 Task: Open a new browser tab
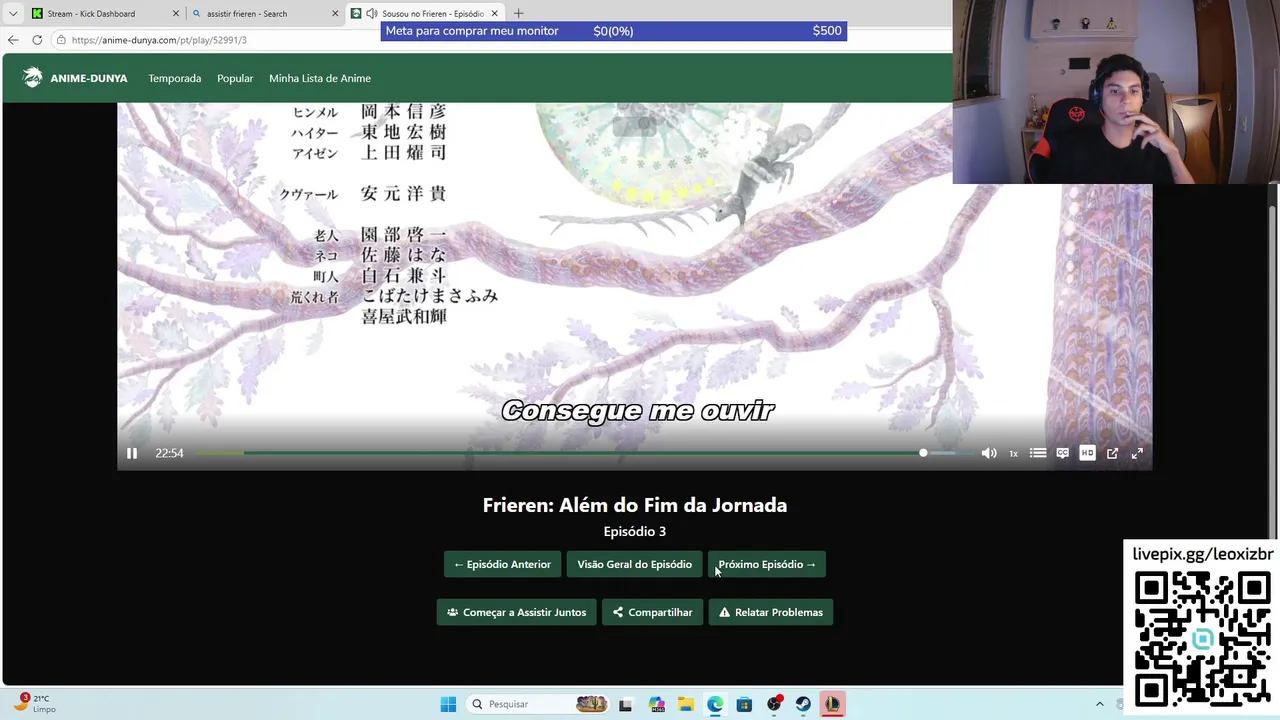(518, 14)
